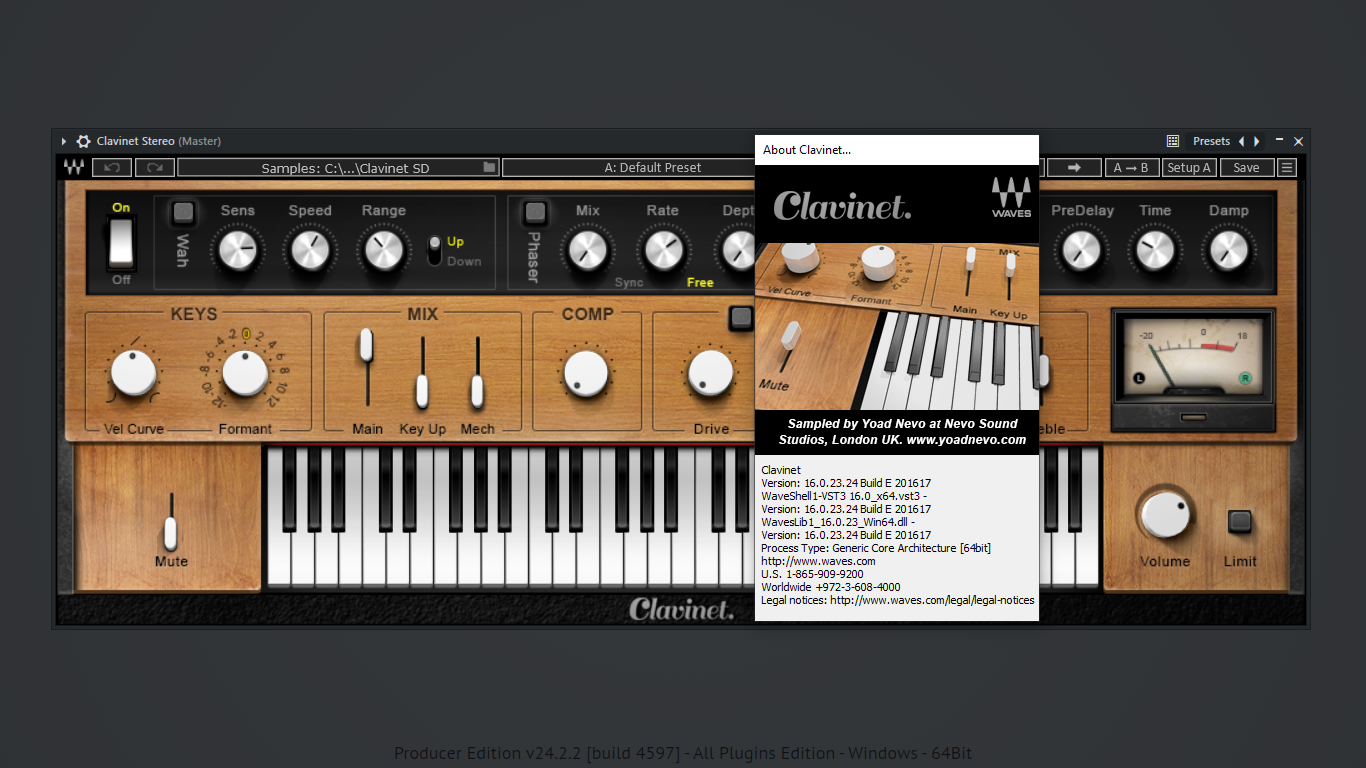Open the Presets selector menu

coord(1211,142)
